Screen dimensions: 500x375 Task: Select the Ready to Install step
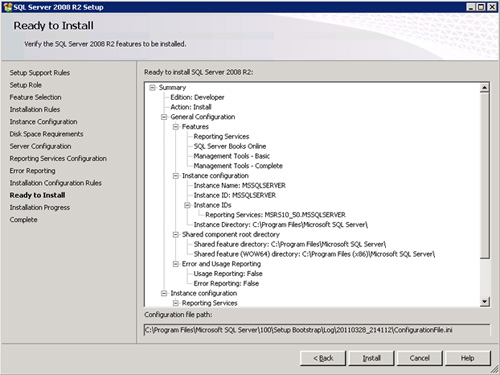pos(37,195)
